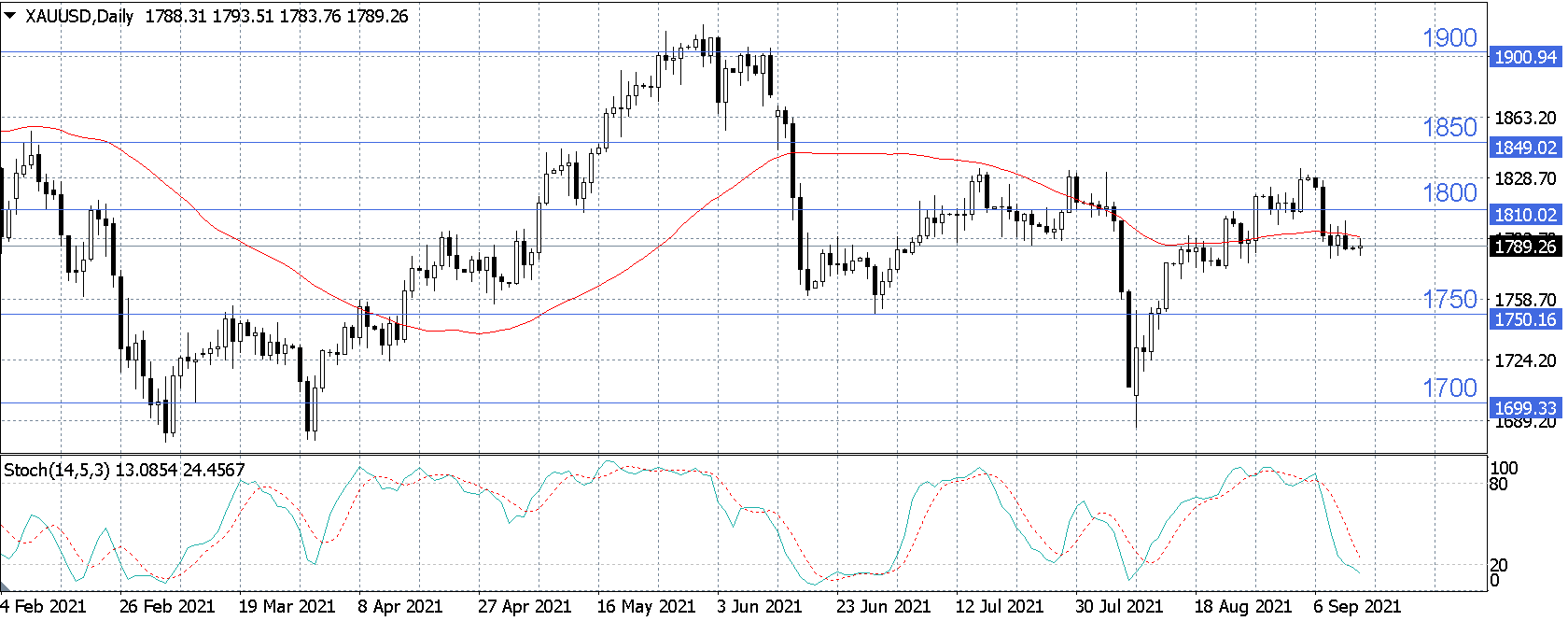1568x621 pixels.
Task: Click the 4 Feb 2021 date label
Action: [43, 606]
